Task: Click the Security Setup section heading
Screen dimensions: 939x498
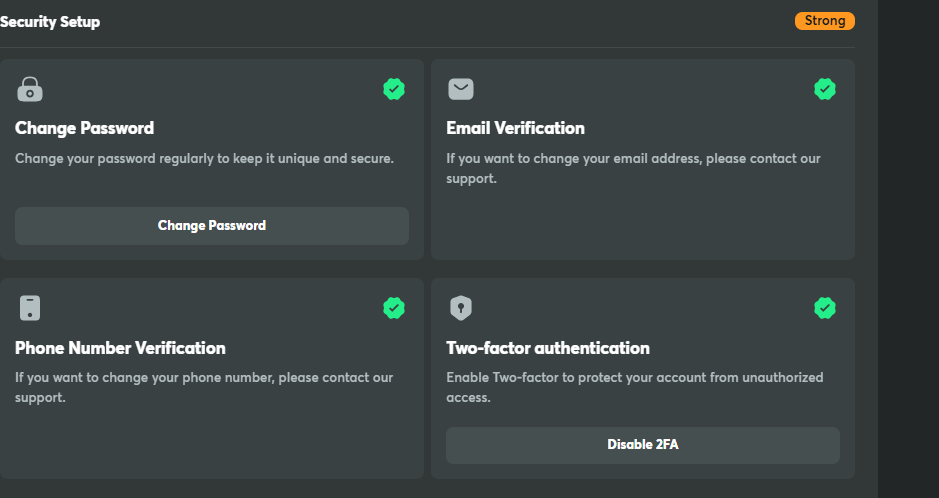Action: click(50, 21)
